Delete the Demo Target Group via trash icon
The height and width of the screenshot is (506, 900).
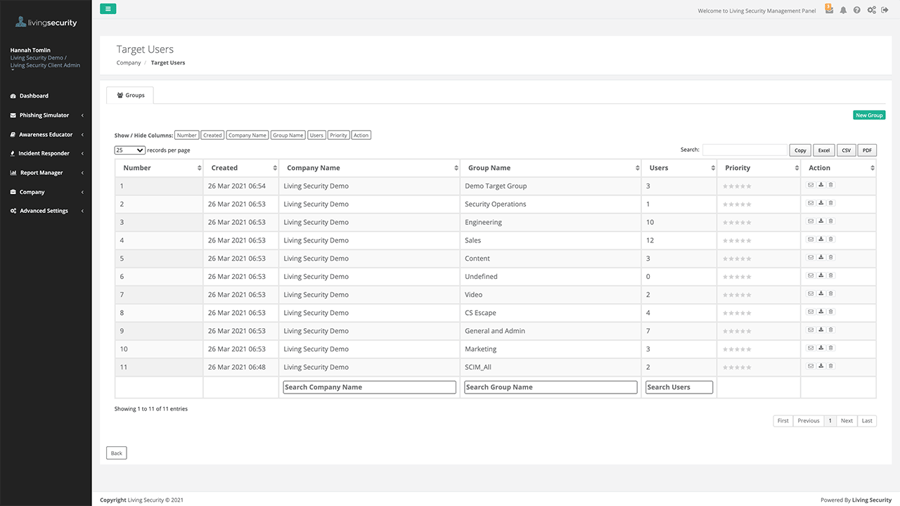pyautogui.click(x=831, y=185)
